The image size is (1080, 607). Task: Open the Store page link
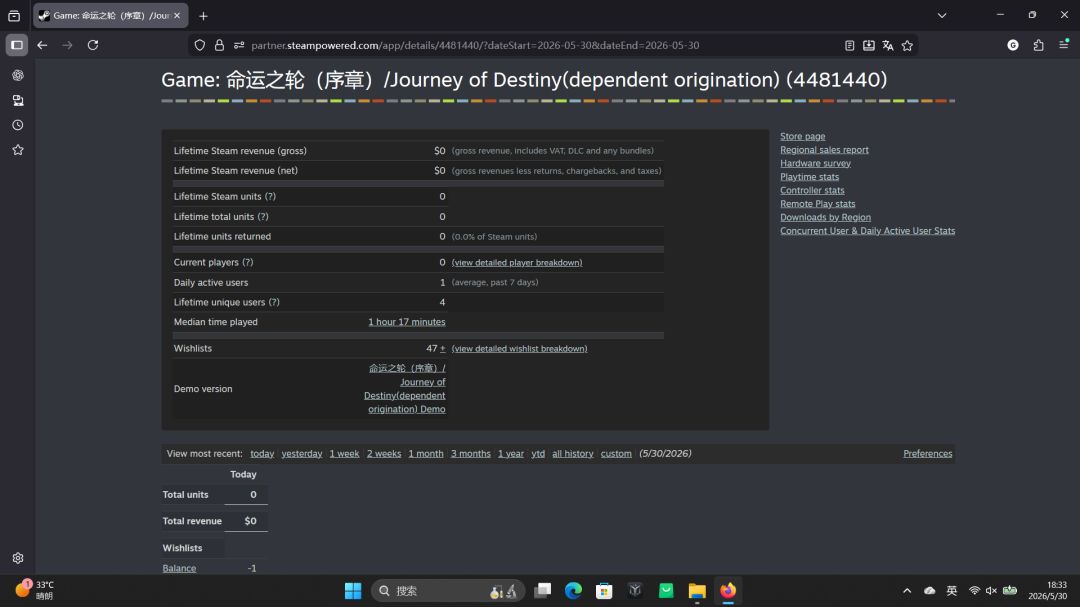(x=802, y=136)
